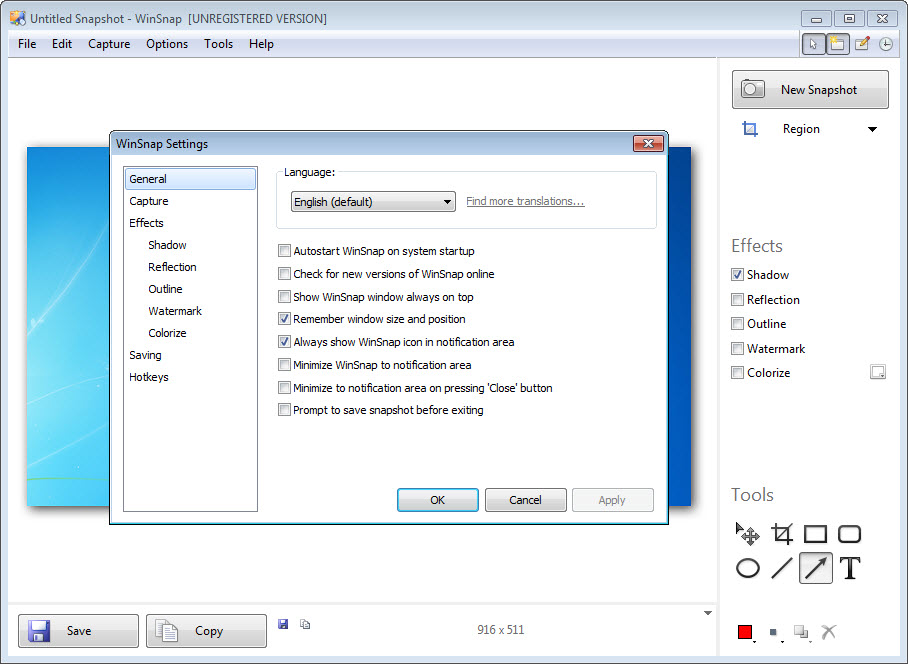Click the blue crop icon beside Region
Viewport: 908px width, 664px height.
pyautogui.click(x=750, y=129)
